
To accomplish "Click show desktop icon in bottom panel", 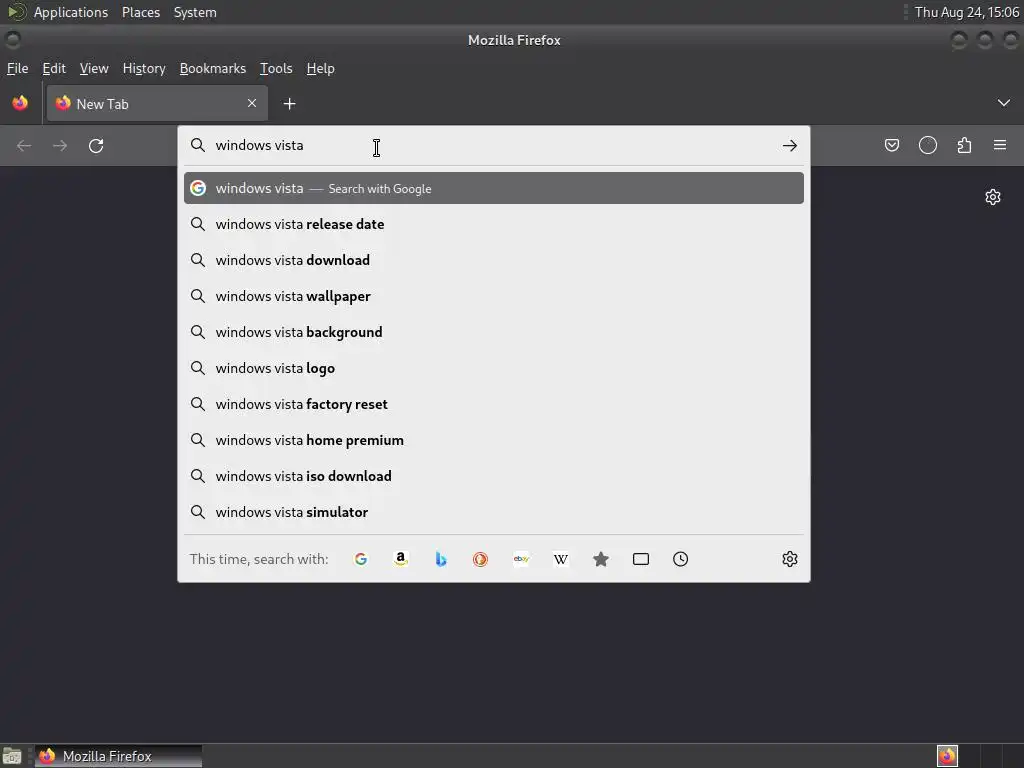I will pyautogui.click(x=12, y=756).
